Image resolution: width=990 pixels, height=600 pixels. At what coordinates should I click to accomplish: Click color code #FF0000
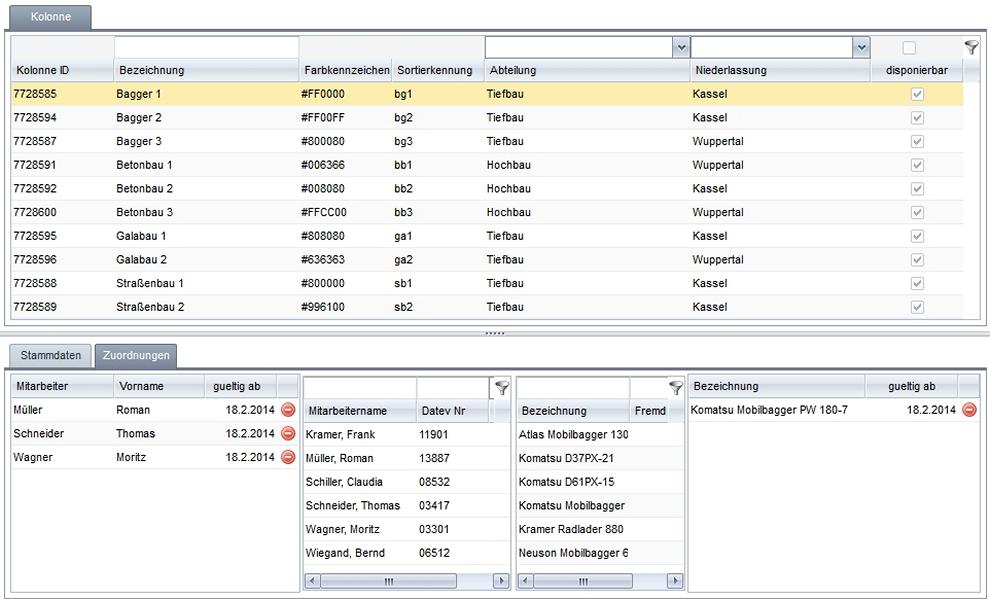pos(323,94)
